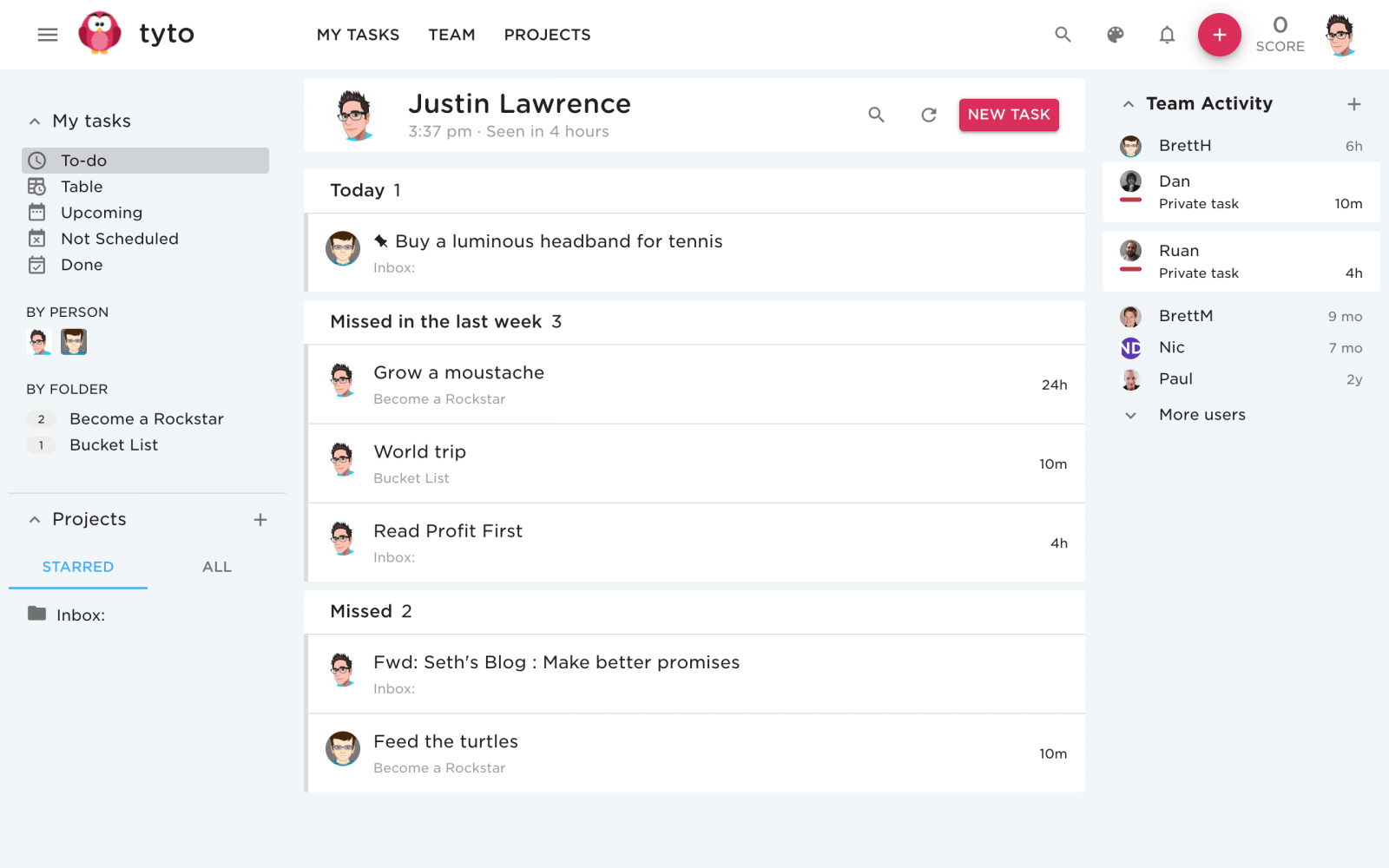
Task: Refresh Justin Lawrence's task list
Action: tap(929, 115)
